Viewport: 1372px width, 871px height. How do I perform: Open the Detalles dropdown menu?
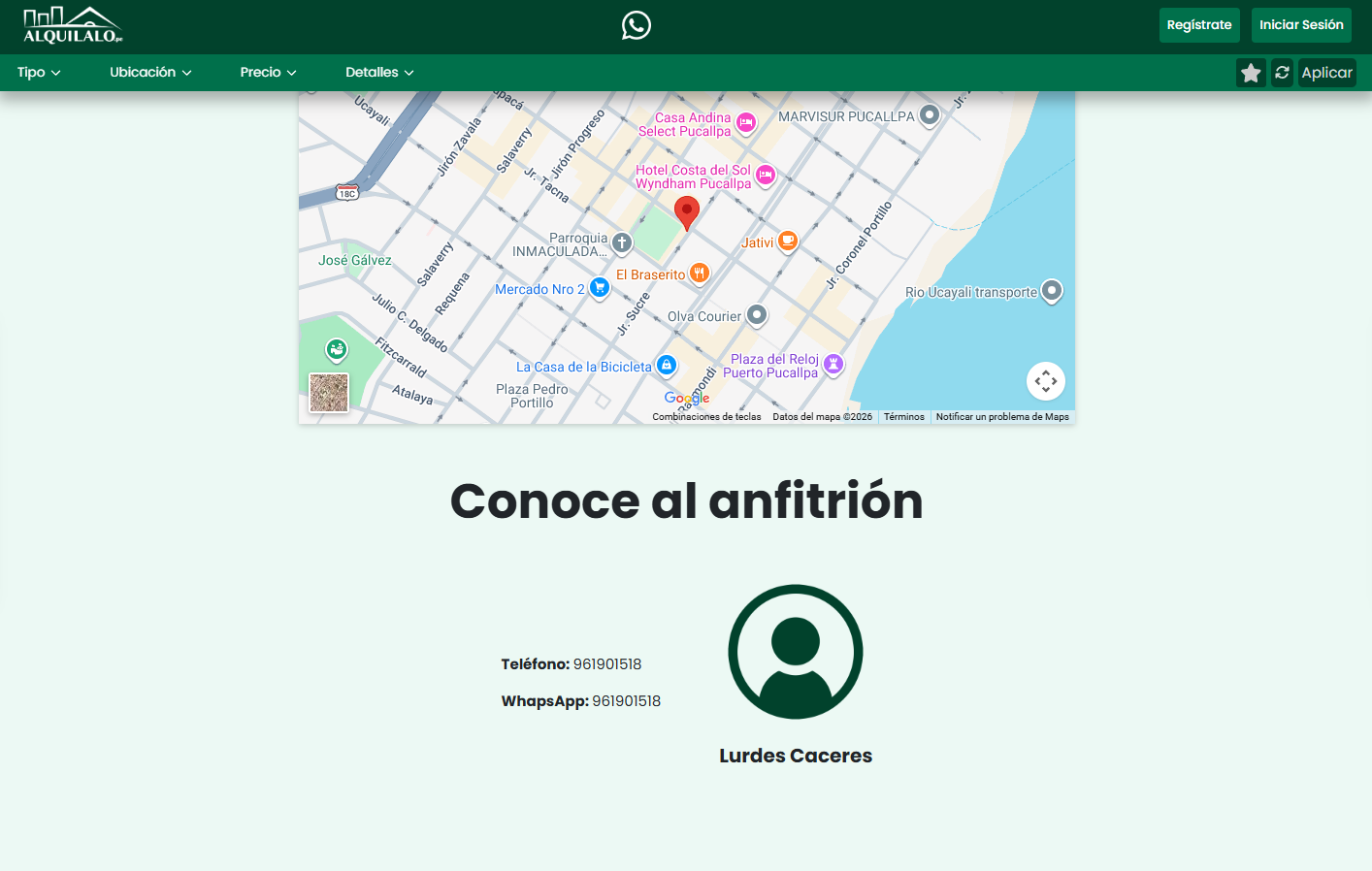point(379,73)
